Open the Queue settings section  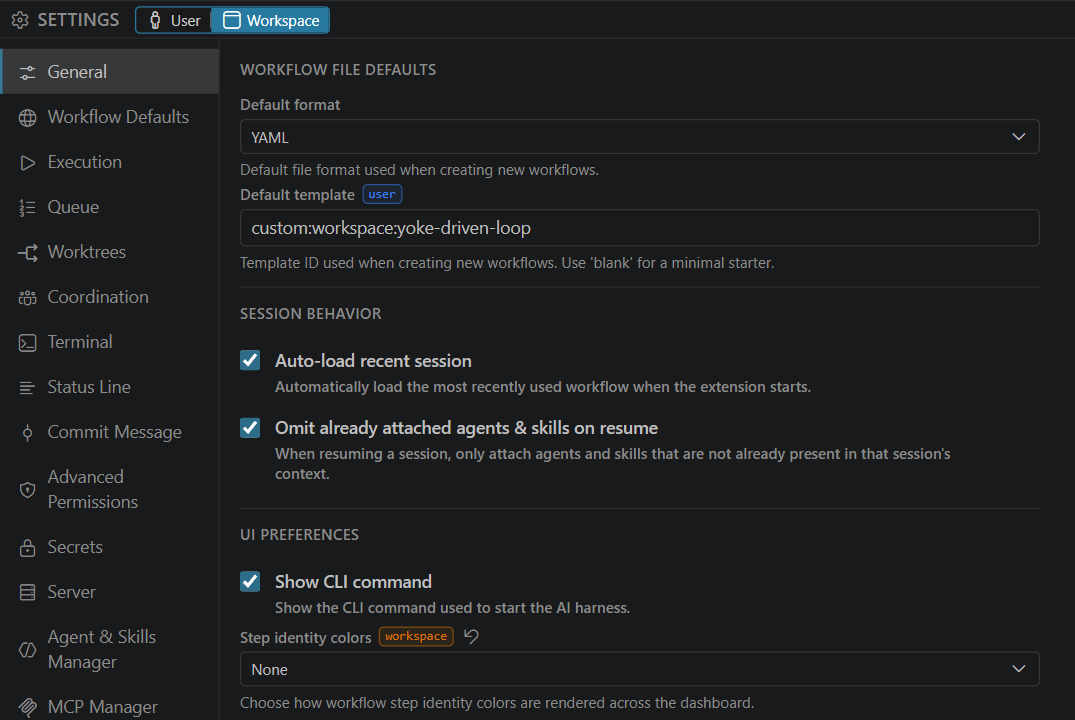[x=110, y=207]
